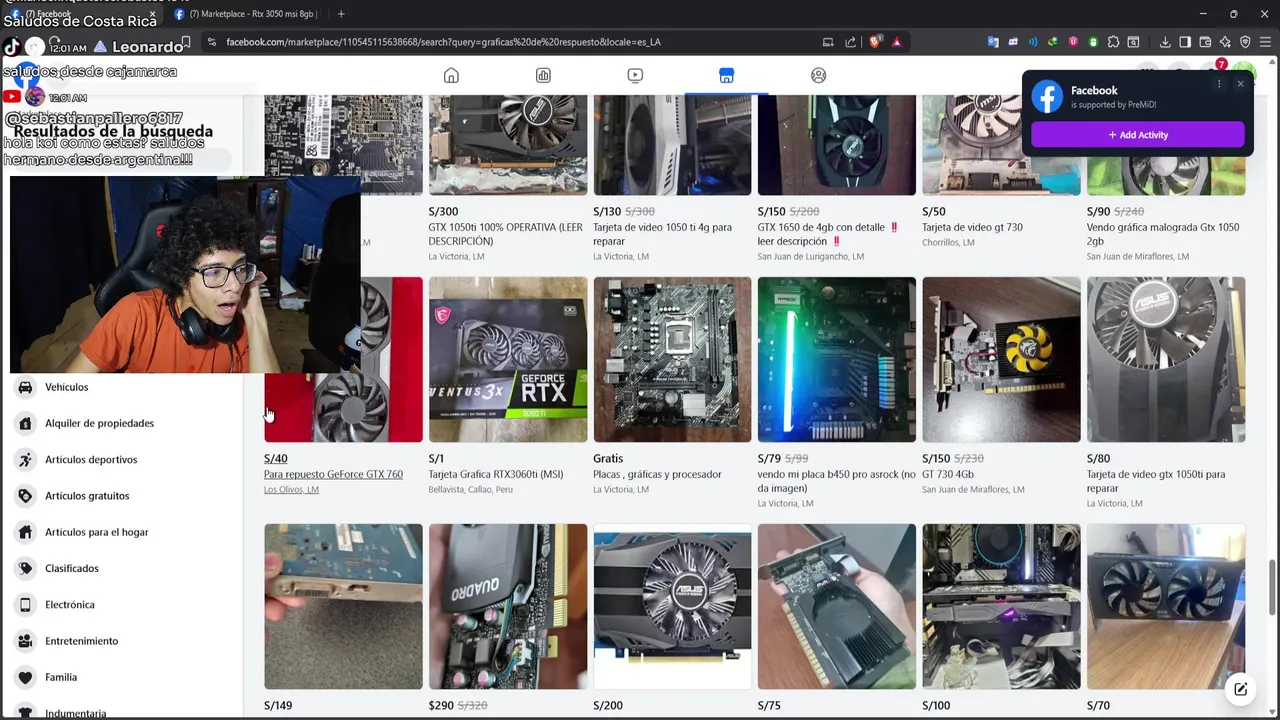Click the new message compose pencil icon
Screen dimensions: 1280x720
pyautogui.click(x=1241, y=689)
